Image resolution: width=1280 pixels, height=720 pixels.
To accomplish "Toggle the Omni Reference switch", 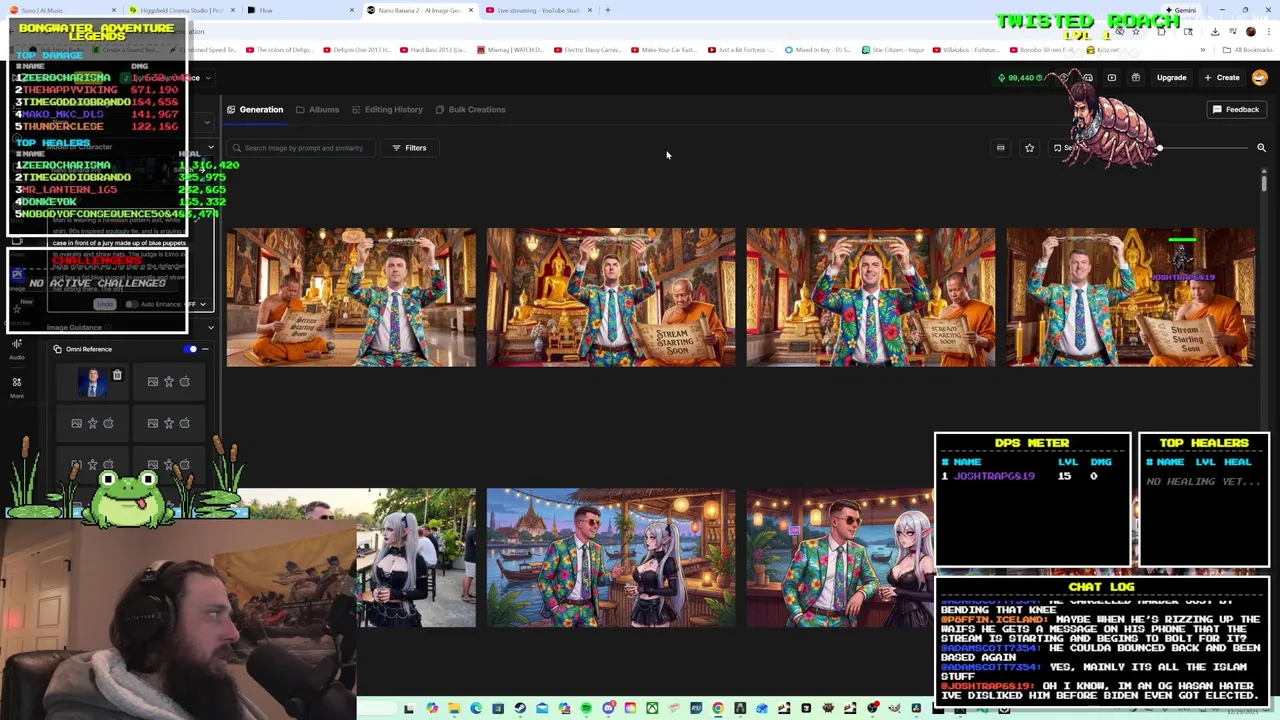I will [191, 349].
